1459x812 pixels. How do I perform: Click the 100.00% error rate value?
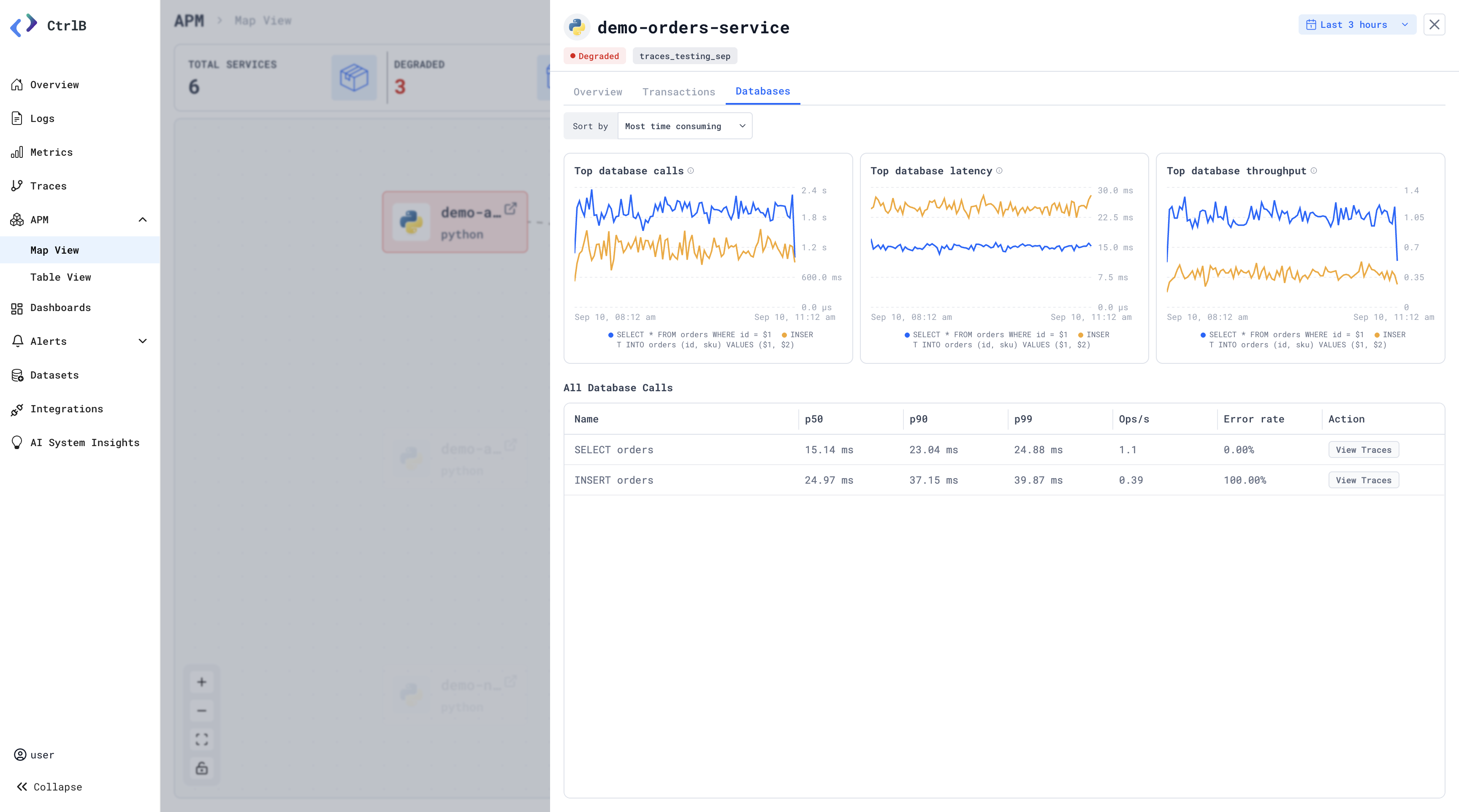(x=1245, y=480)
